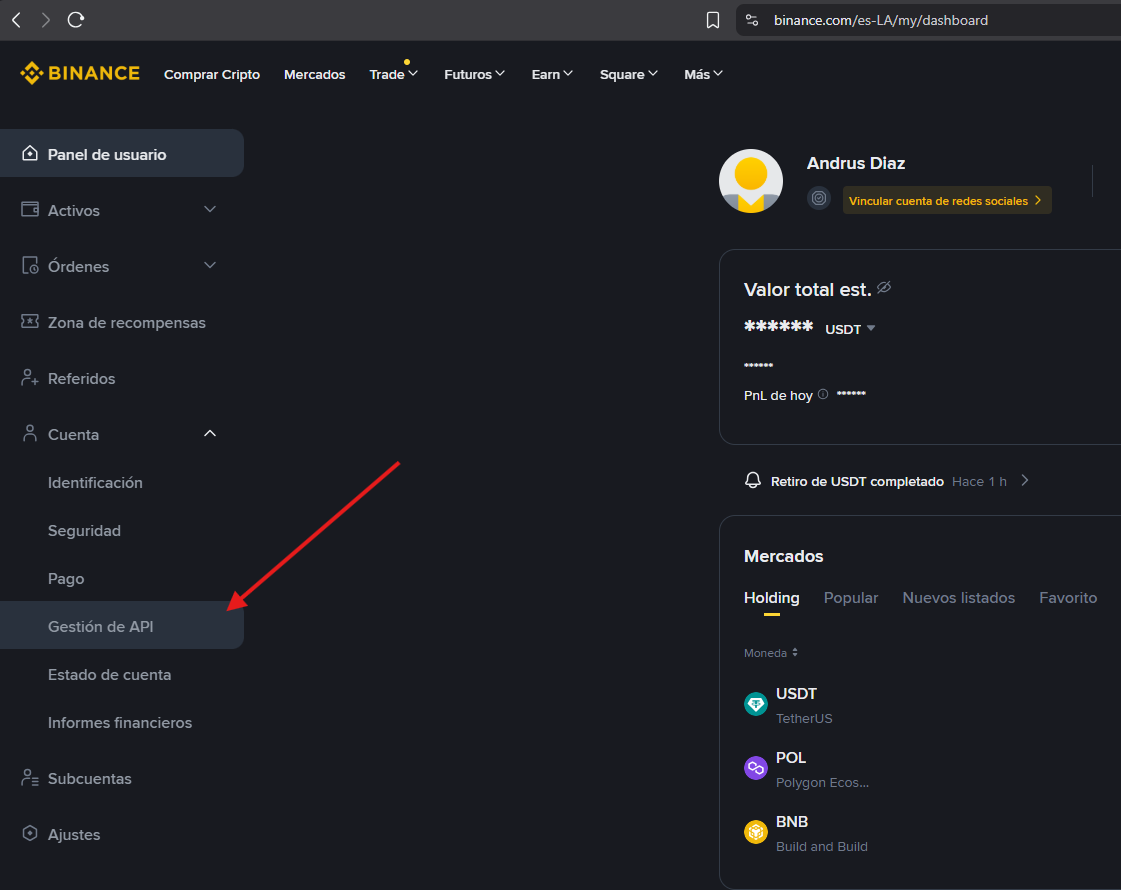Click the BNB coin icon
The width and height of the screenshot is (1121, 890).
[756, 832]
